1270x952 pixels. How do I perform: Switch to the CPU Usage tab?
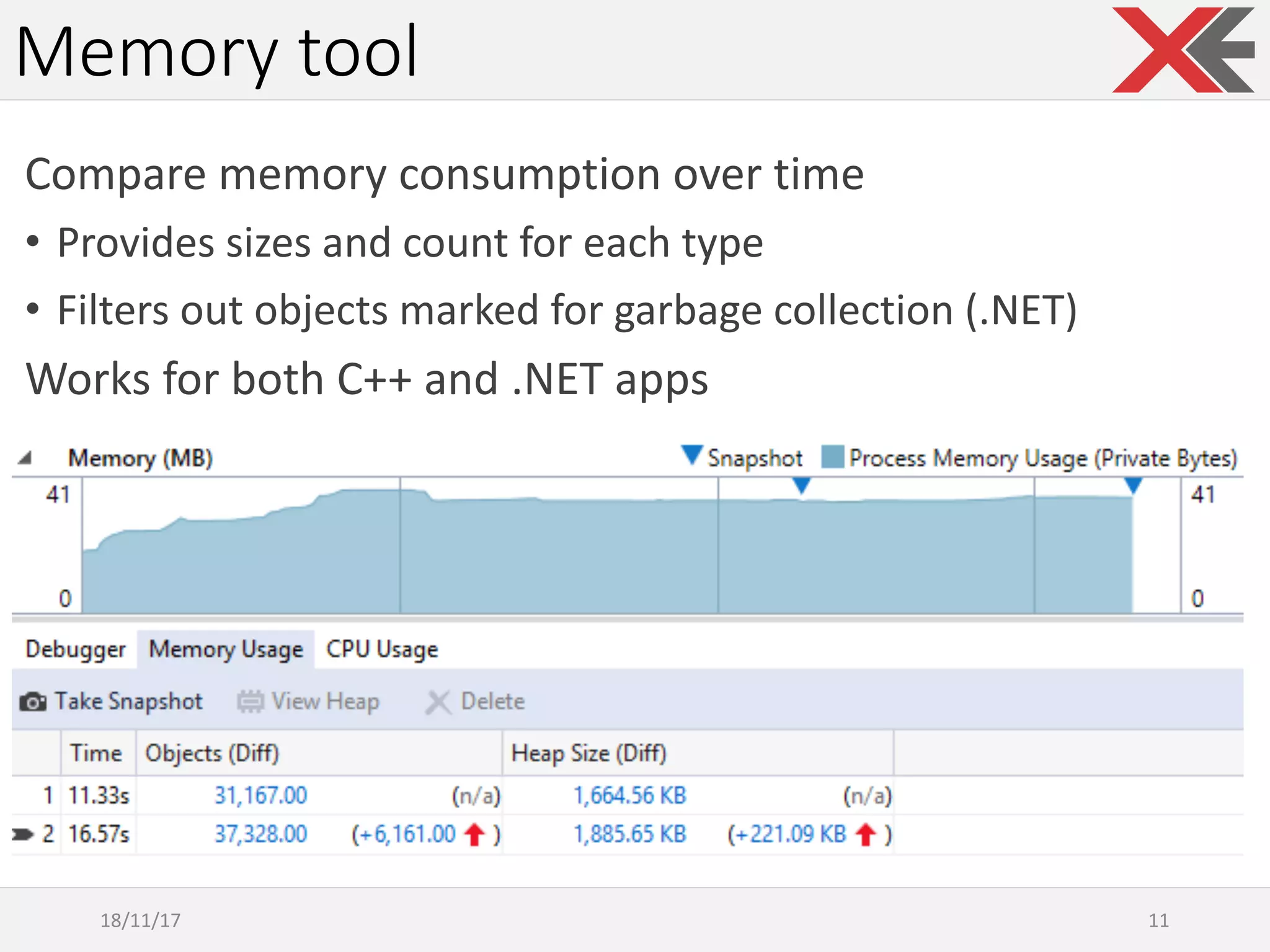(x=382, y=650)
